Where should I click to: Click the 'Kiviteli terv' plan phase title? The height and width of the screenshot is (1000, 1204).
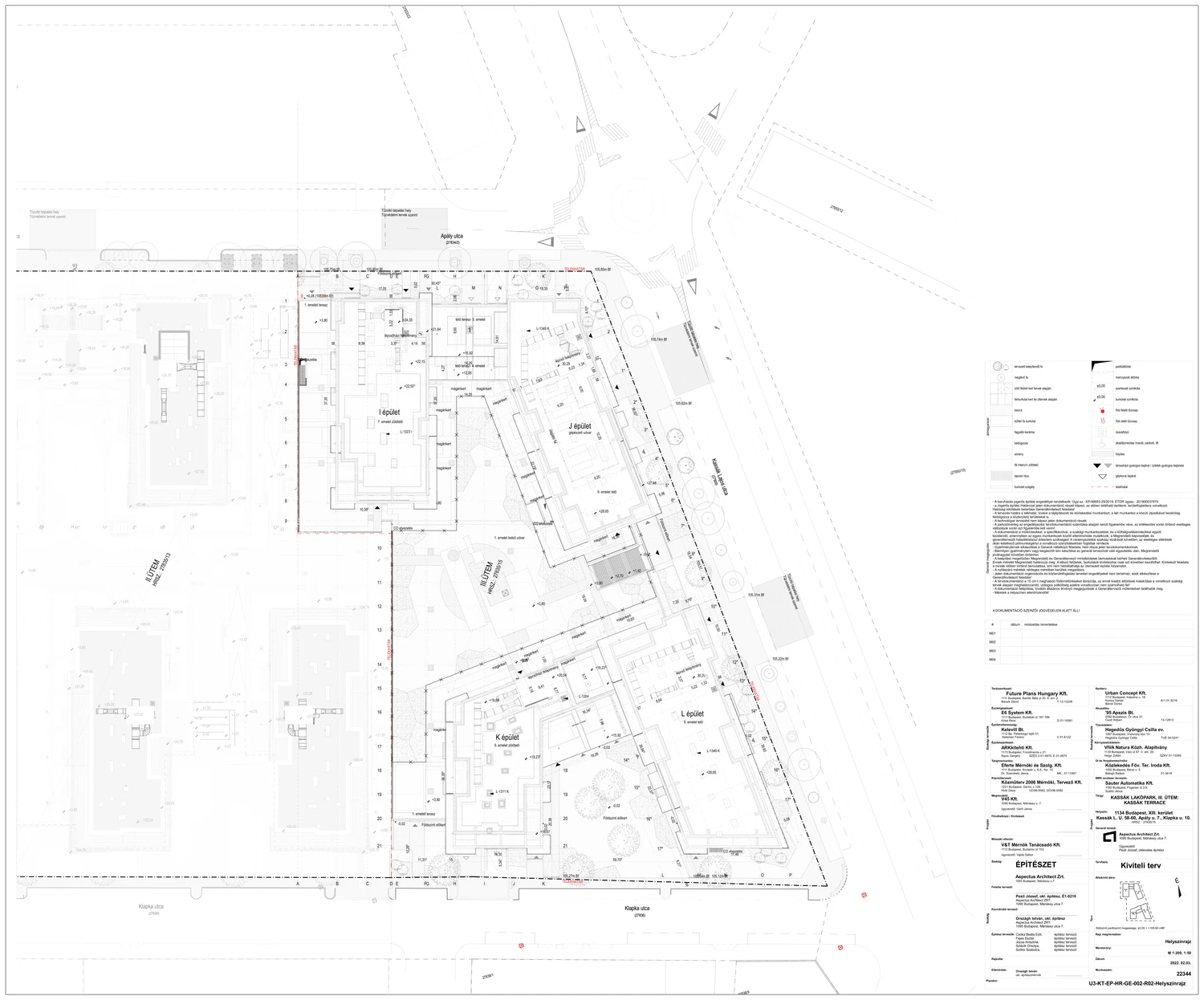[1142, 867]
